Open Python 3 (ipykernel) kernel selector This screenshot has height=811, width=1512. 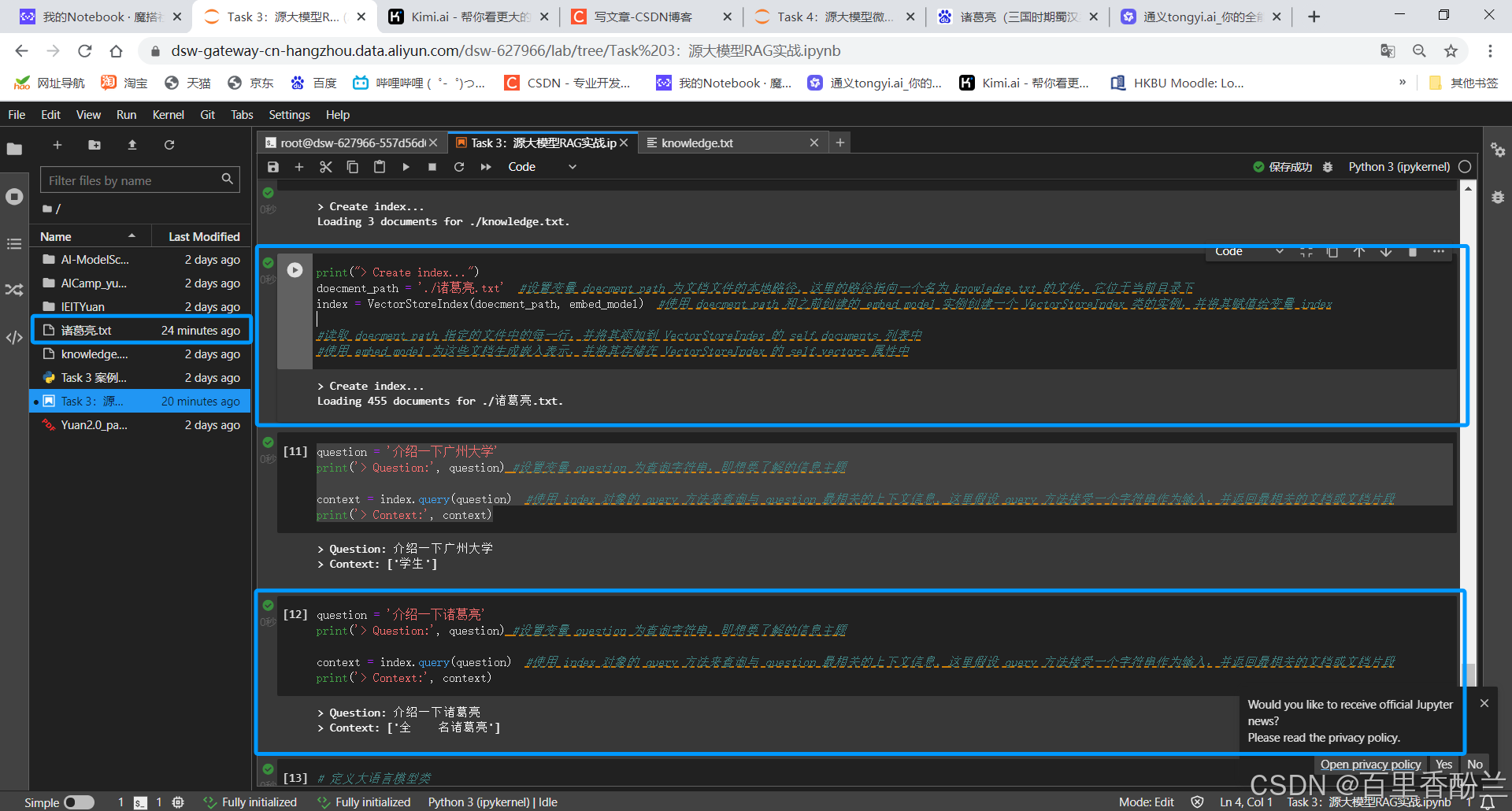coord(1399,167)
